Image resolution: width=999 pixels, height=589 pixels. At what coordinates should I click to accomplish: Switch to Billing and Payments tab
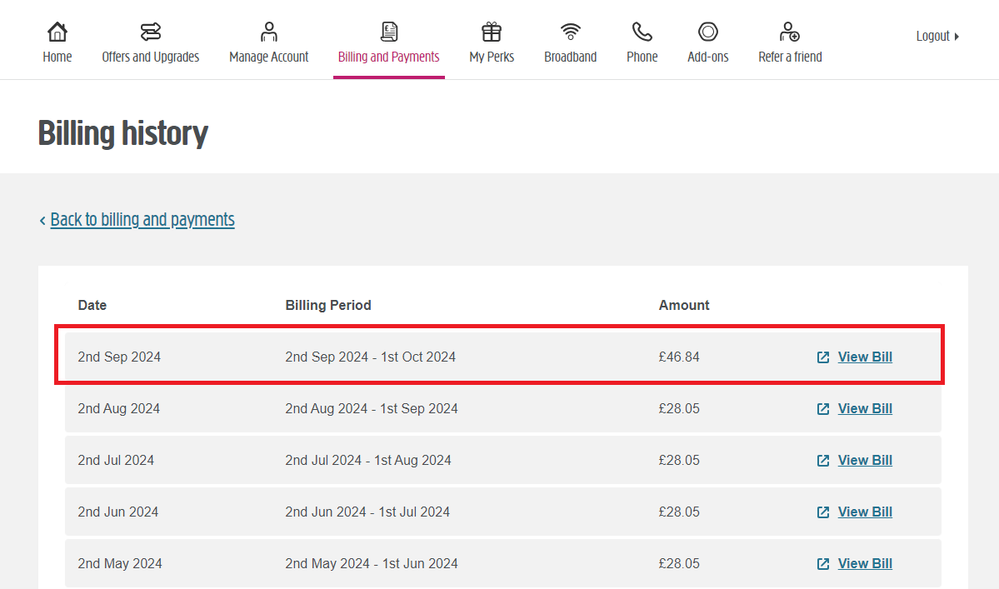tap(389, 57)
